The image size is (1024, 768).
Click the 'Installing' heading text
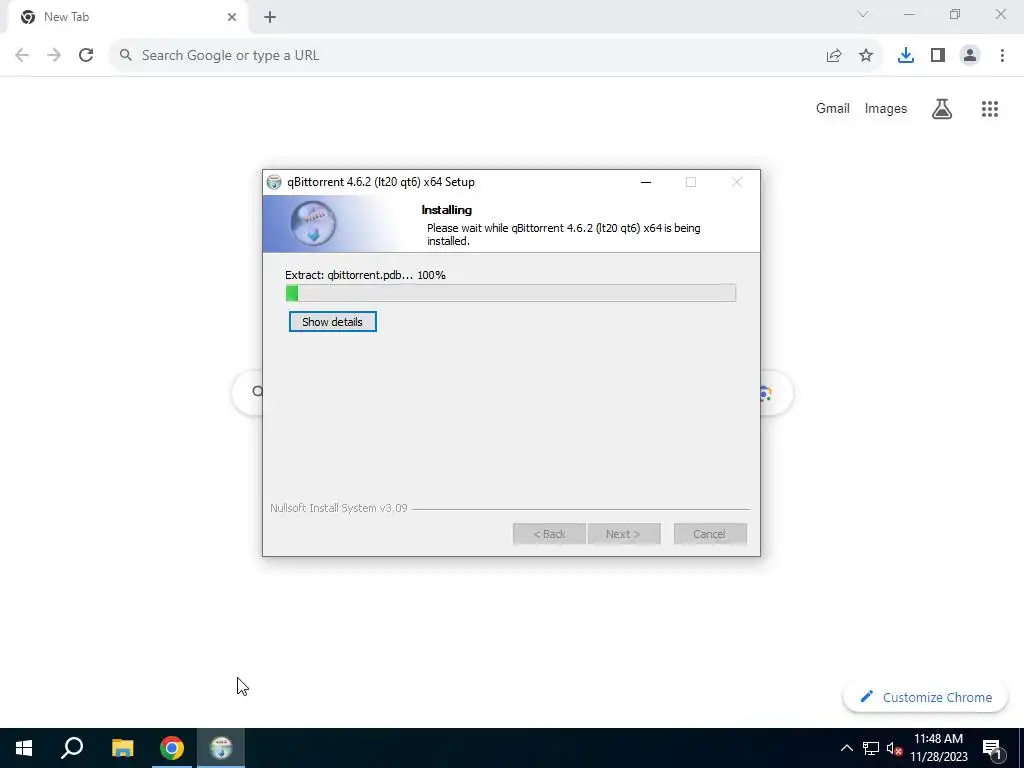447,210
